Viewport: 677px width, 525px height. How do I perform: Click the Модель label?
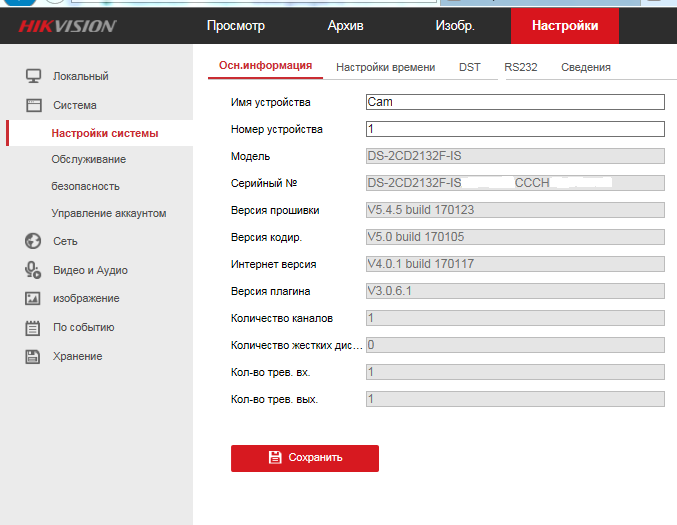pos(250,156)
